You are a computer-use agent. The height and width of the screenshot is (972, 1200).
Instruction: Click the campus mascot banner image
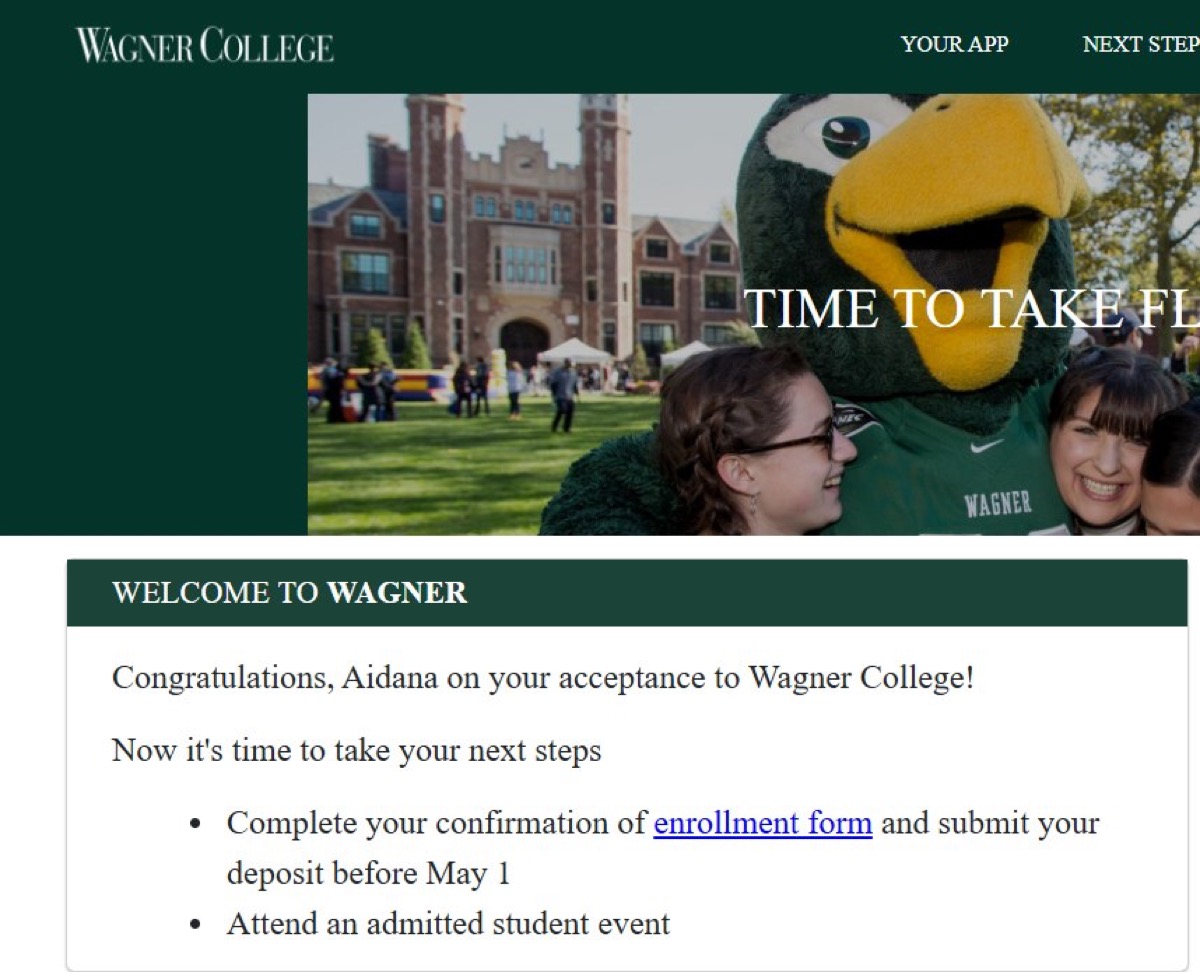tap(754, 314)
